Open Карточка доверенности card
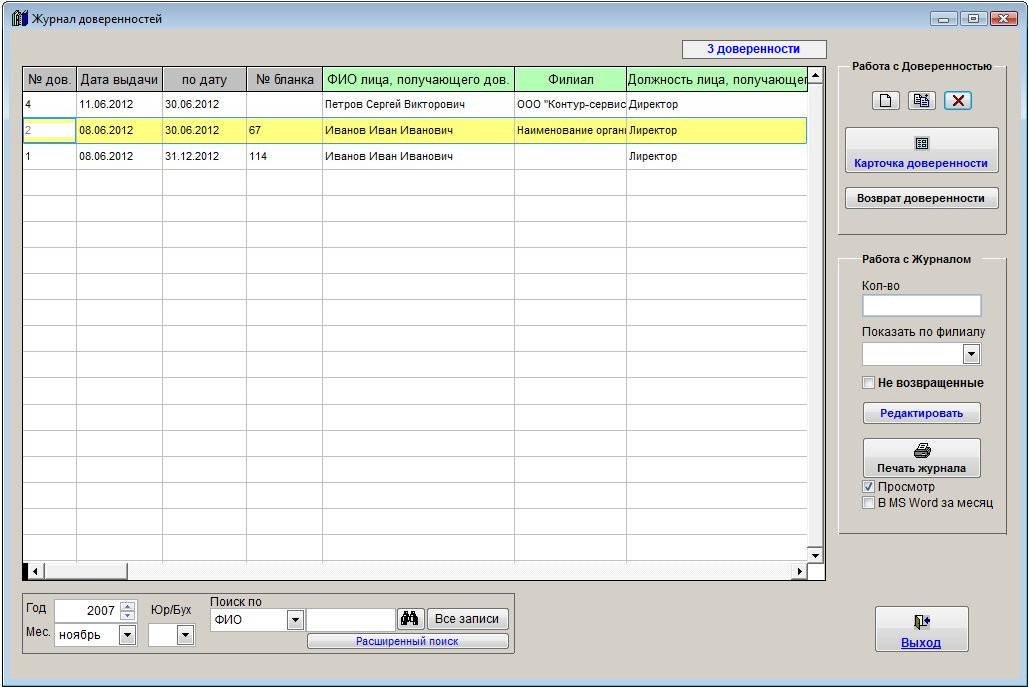 pos(921,150)
